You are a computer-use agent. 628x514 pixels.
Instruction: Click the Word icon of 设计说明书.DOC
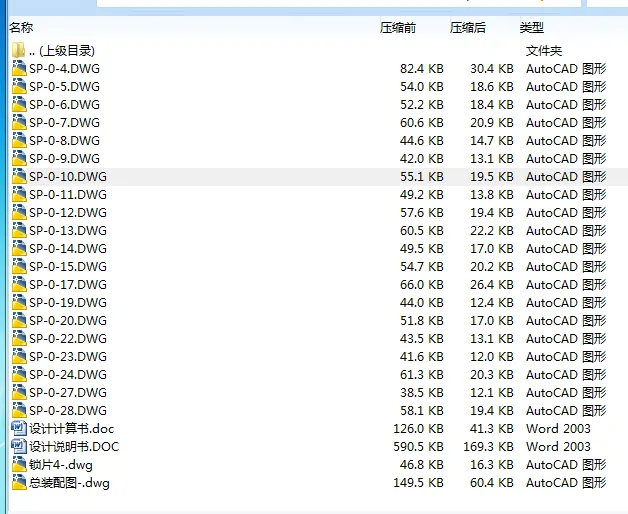point(19,446)
